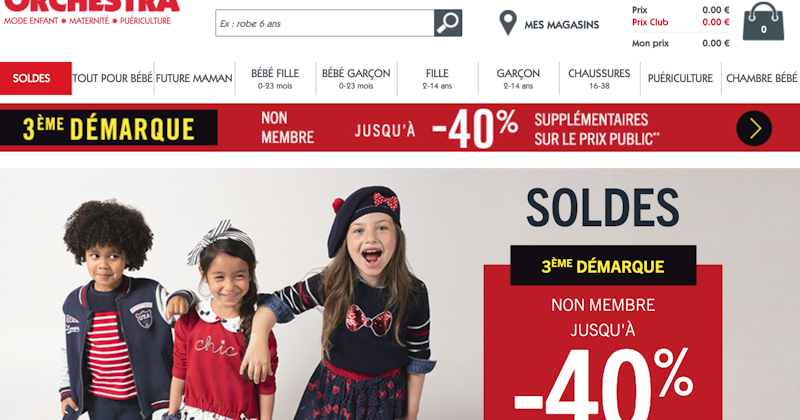800x420 pixels.
Task: Open the FILLE 2-14 ans menu
Action: pyautogui.click(x=437, y=79)
